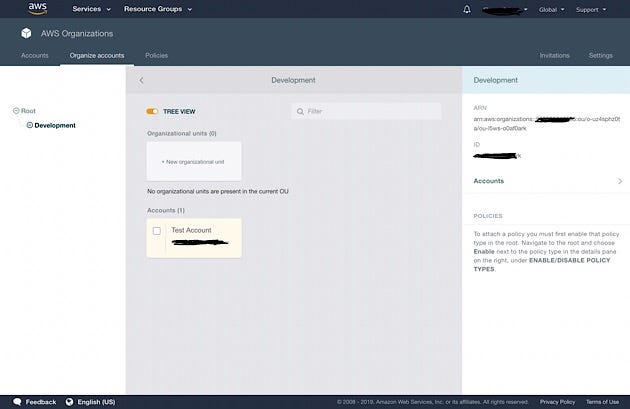
Task: Click the AWS Organizations cube icon
Action: click(26, 33)
